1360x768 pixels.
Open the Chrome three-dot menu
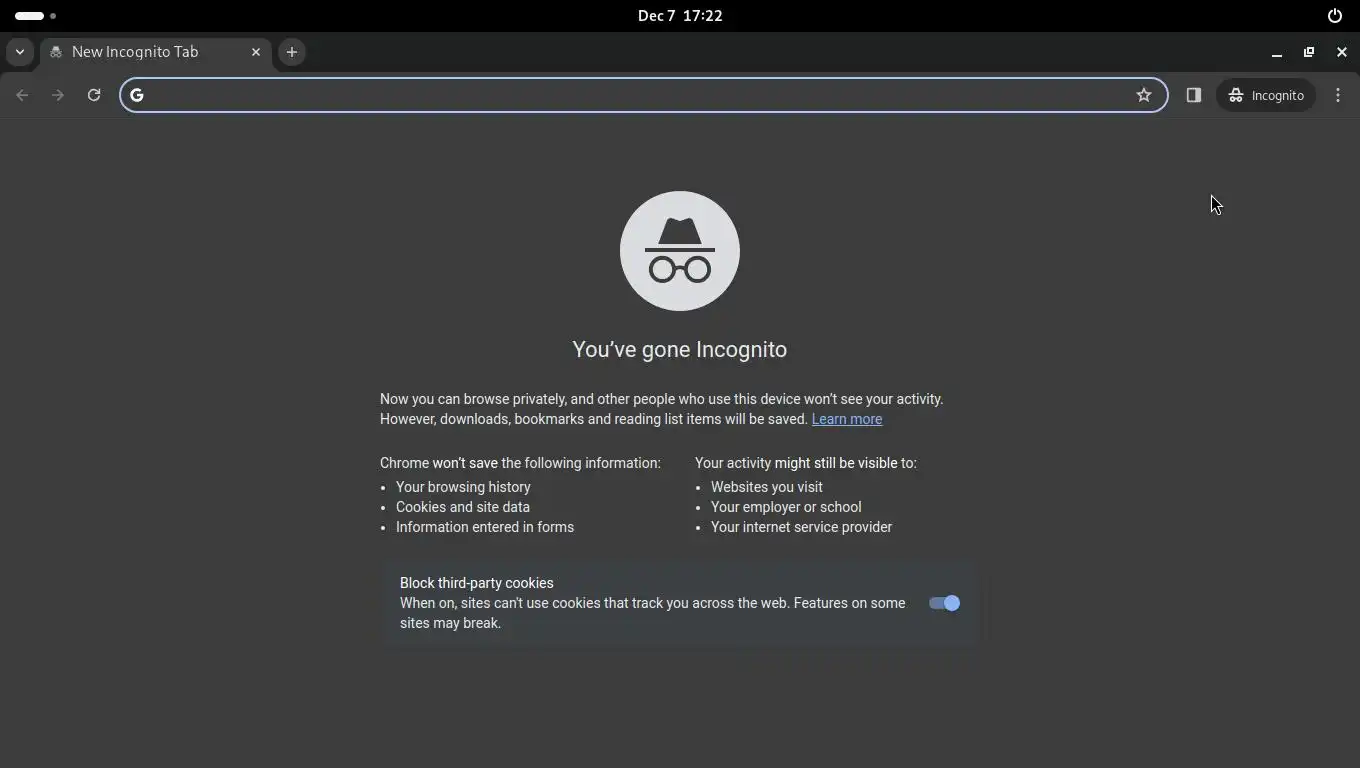click(x=1338, y=95)
